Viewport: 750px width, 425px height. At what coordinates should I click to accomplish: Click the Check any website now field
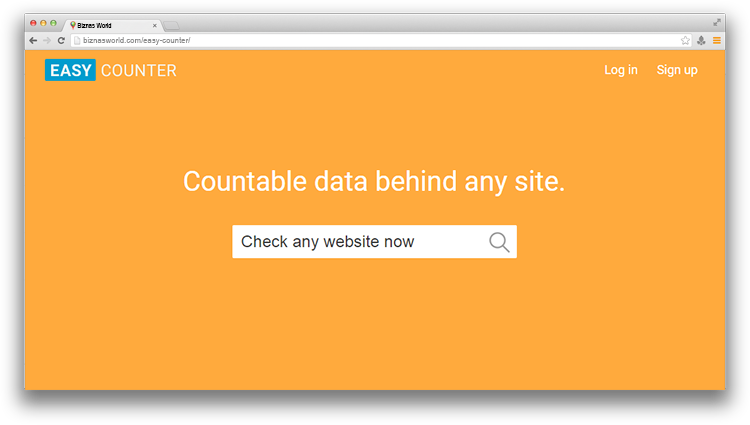pos(375,242)
